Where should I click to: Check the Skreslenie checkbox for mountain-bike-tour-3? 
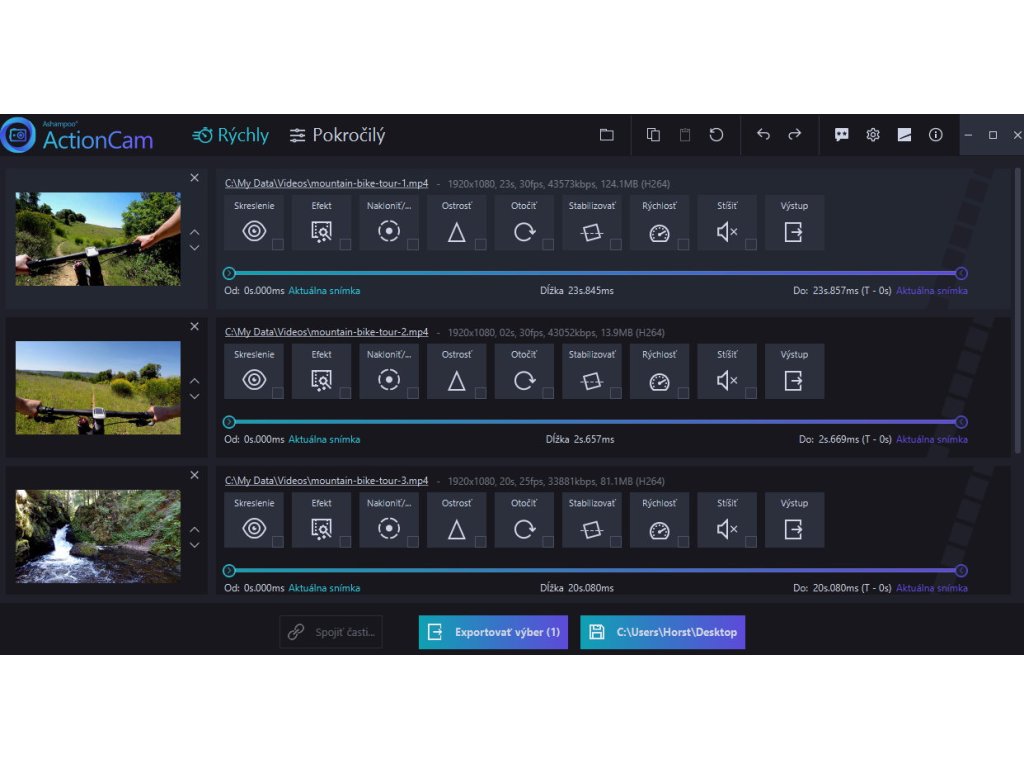pyautogui.click(x=277, y=542)
